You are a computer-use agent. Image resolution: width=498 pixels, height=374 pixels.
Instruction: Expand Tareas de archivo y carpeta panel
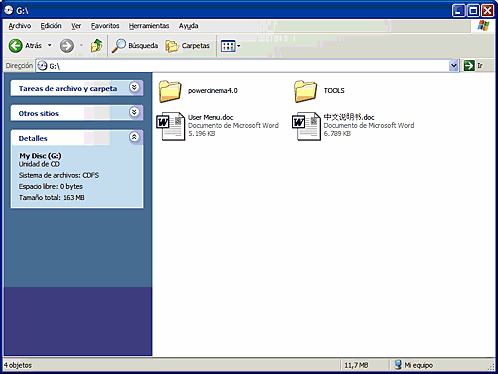point(134,87)
